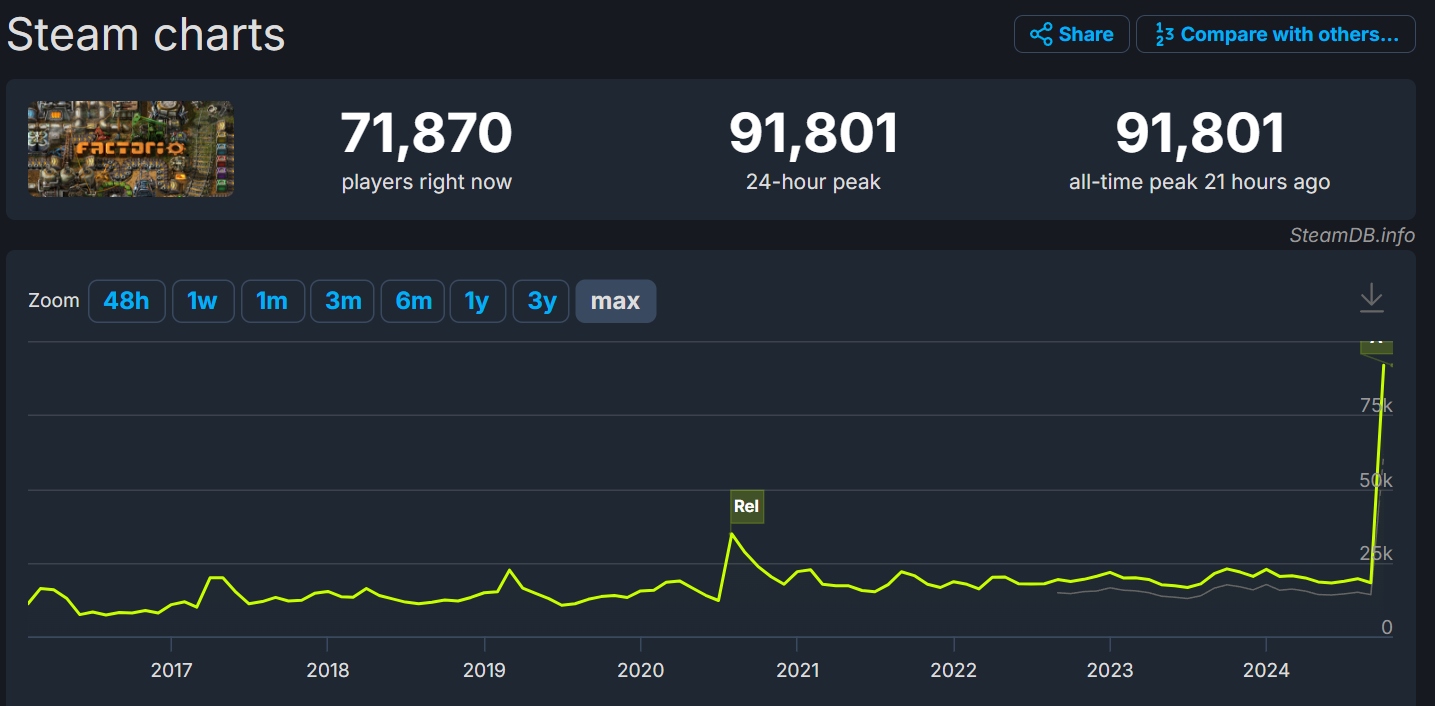1435x706 pixels.
Task: Click the Steam charts heading
Action: [146, 34]
